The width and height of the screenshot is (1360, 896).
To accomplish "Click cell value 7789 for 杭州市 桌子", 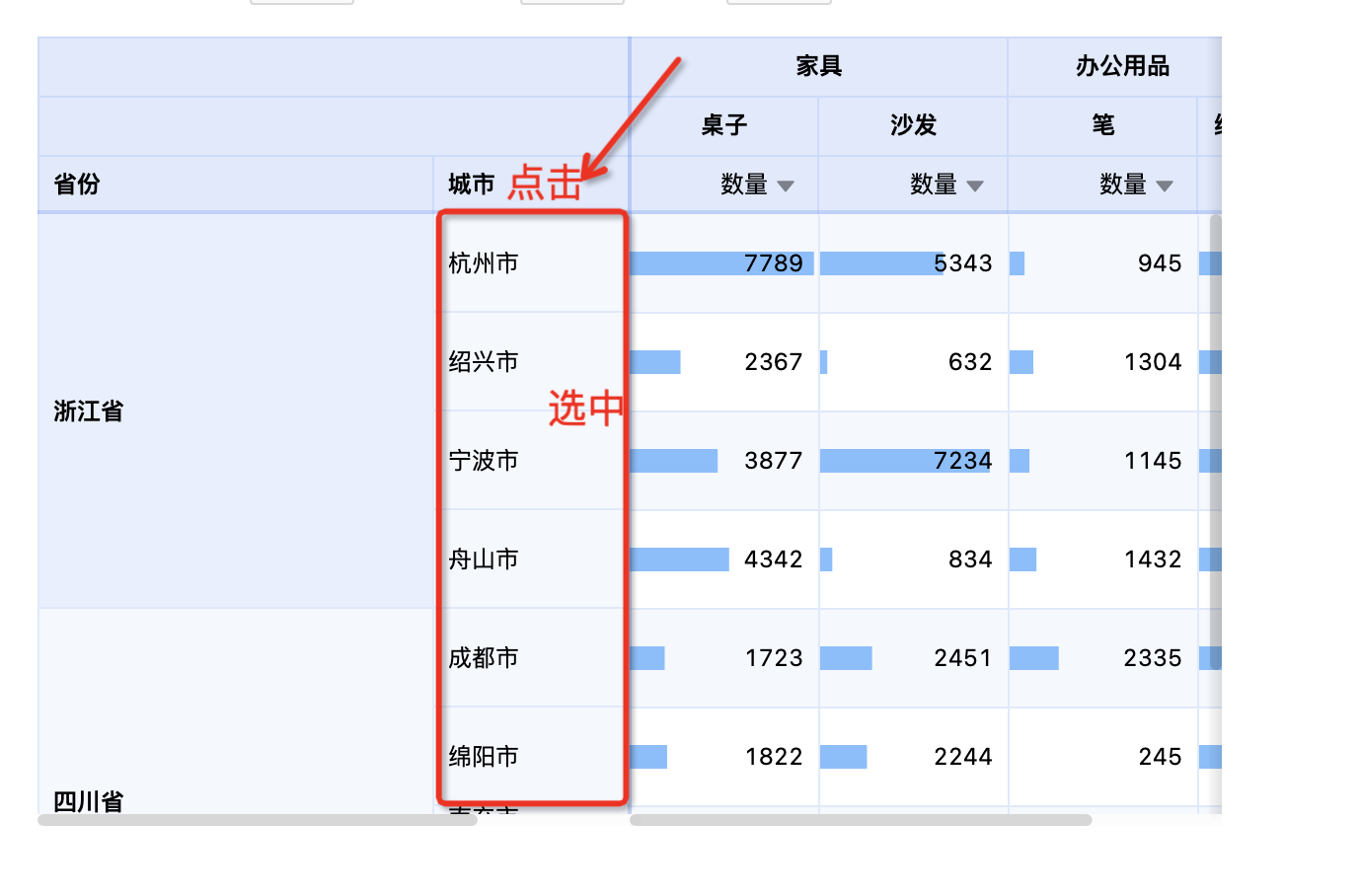I will click(x=774, y=263).
